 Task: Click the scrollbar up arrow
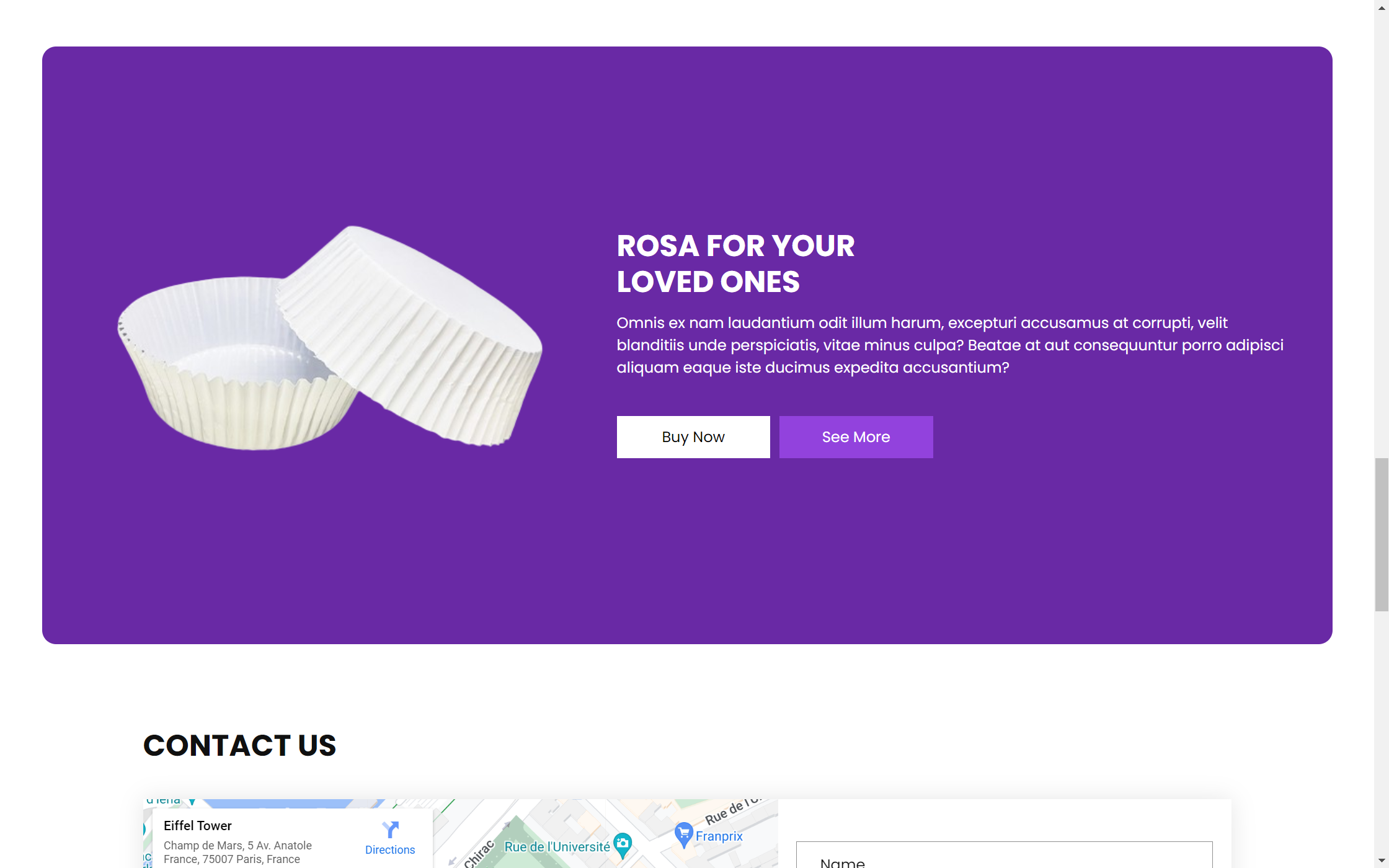(x=1381, y=7)
